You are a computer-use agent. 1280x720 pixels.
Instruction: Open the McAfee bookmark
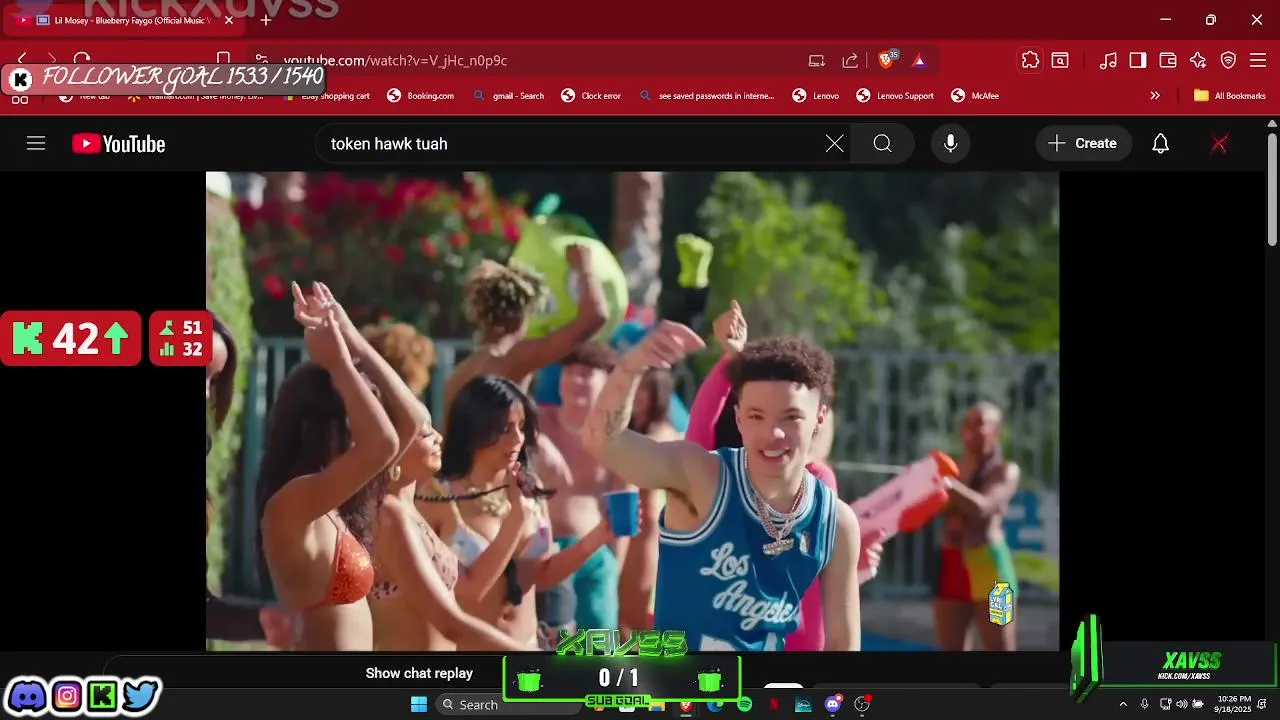(x=975, y=96)
